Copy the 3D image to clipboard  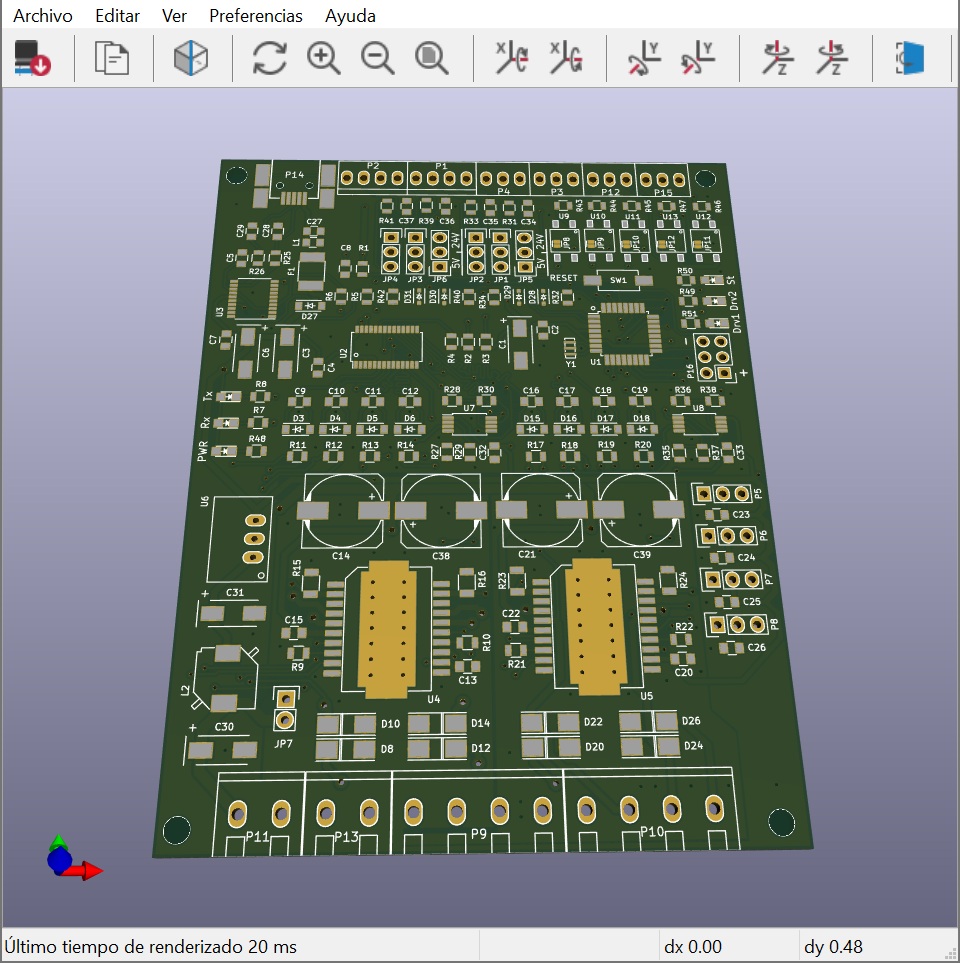pyautogui.click(x=110, y=58)
